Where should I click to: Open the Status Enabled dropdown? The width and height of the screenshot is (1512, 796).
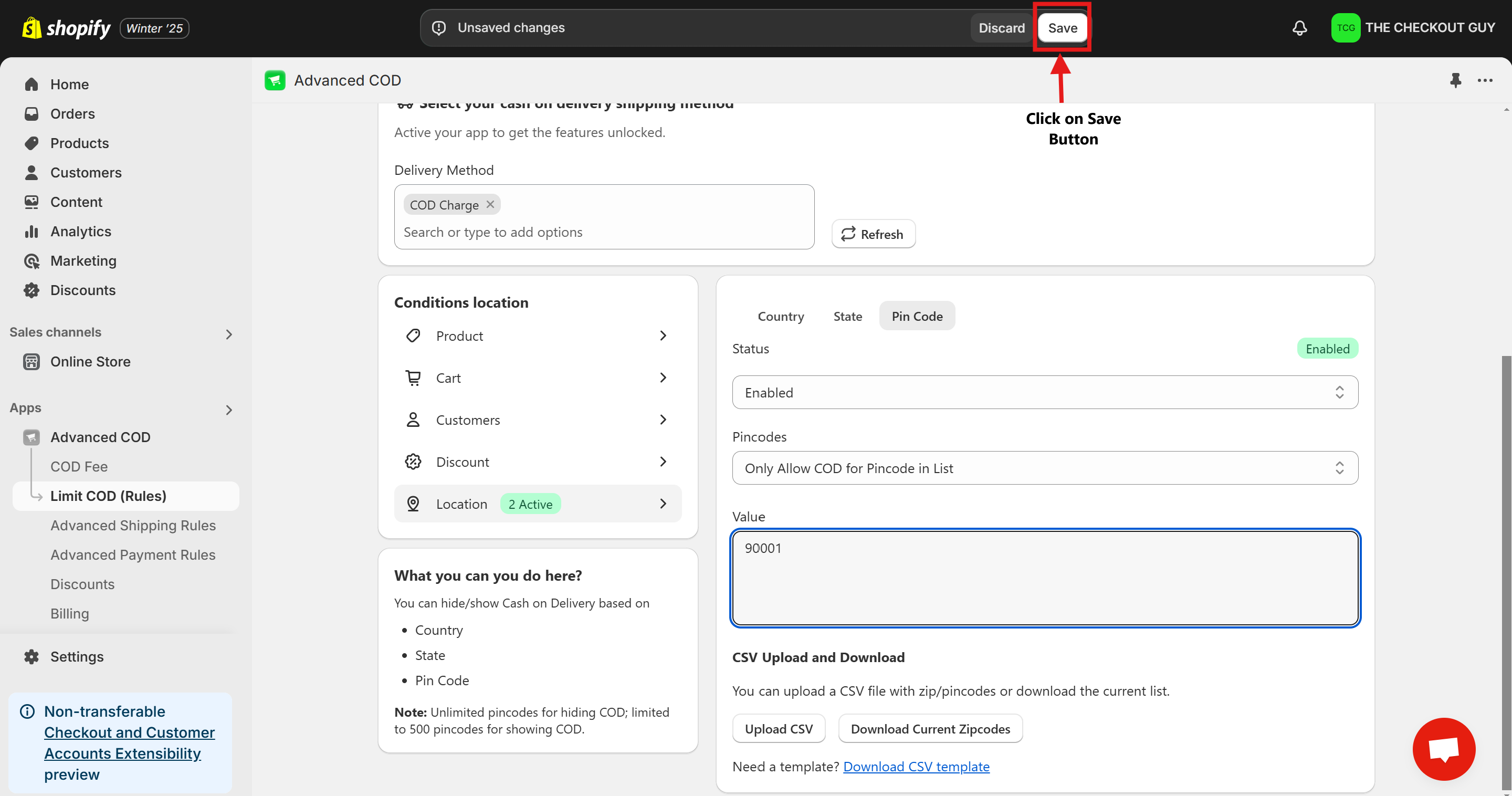(x=1045, y=392)
